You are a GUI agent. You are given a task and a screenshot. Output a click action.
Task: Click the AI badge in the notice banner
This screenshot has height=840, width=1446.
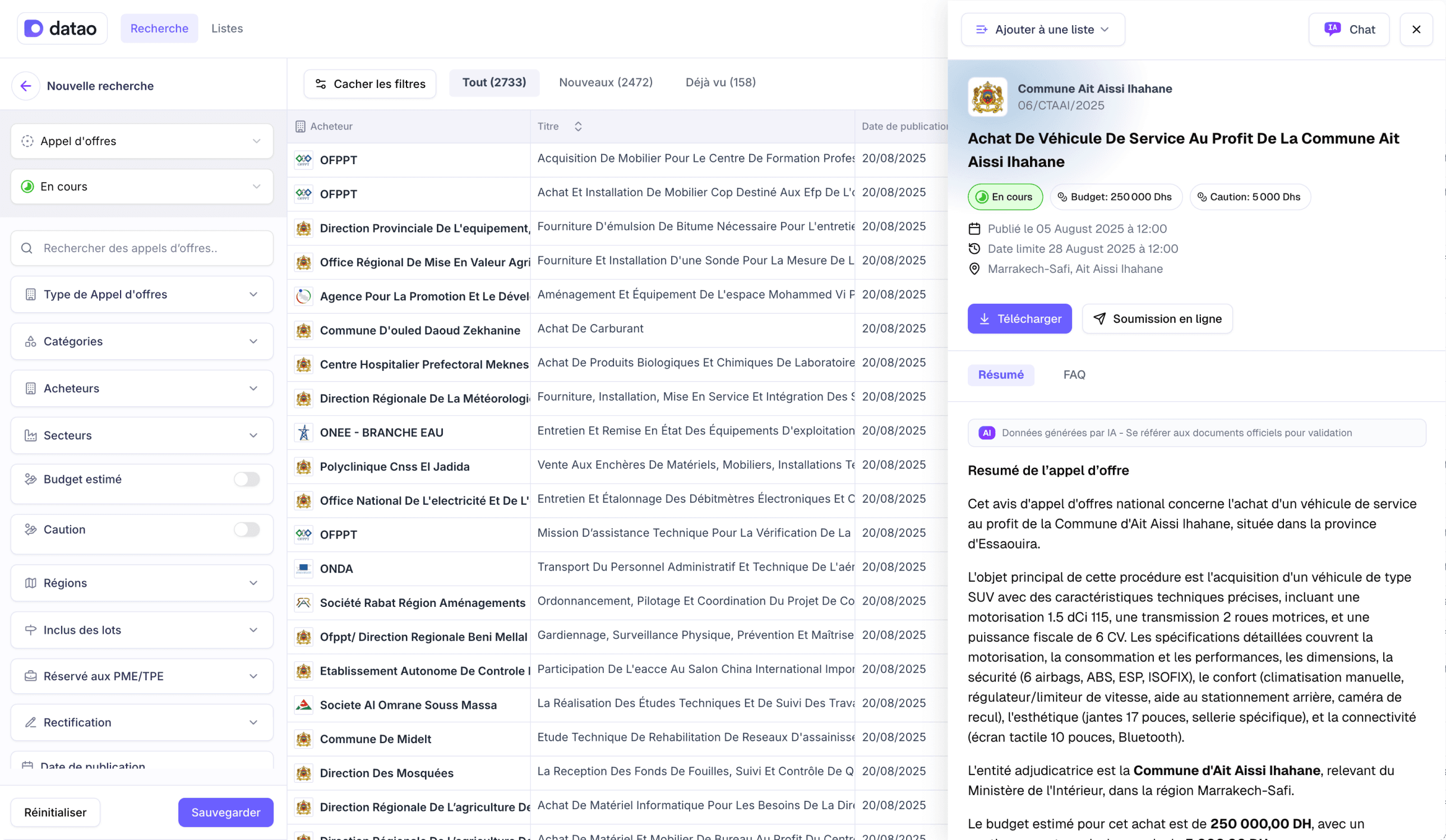click(x=987, y=433)
